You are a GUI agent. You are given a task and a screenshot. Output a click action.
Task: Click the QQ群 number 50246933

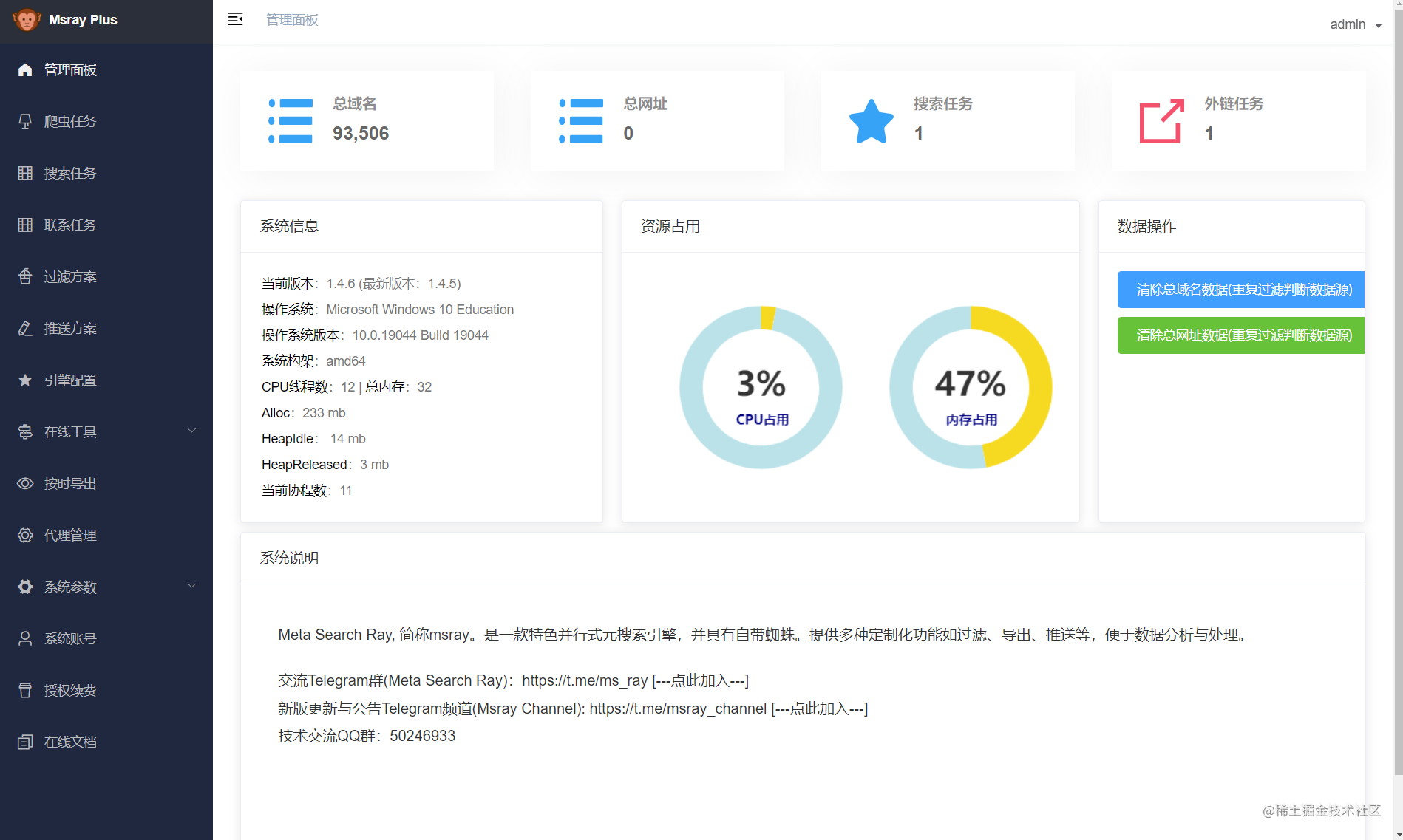(423, 736)
